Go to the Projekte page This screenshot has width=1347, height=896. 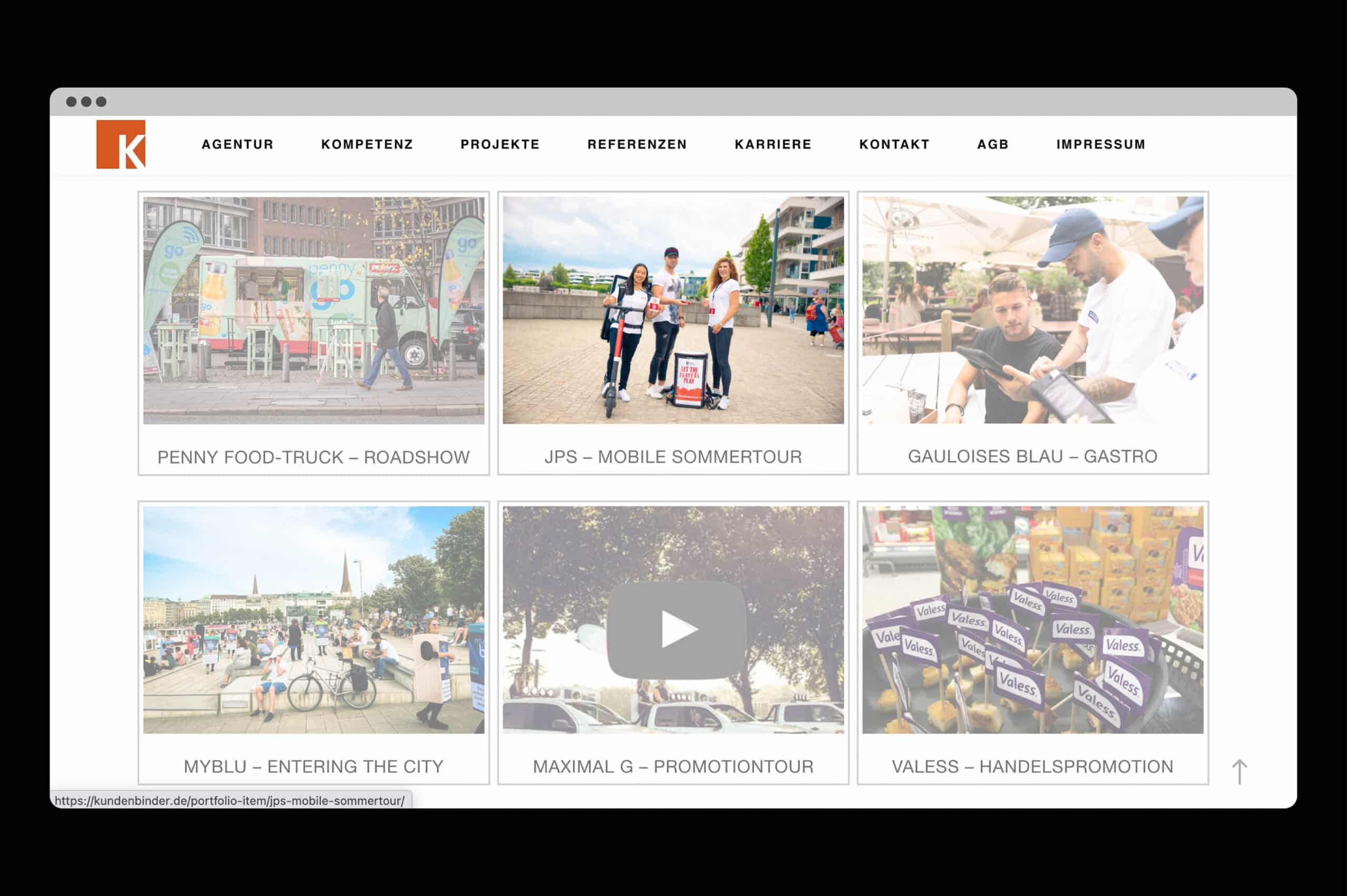[500, 144]
